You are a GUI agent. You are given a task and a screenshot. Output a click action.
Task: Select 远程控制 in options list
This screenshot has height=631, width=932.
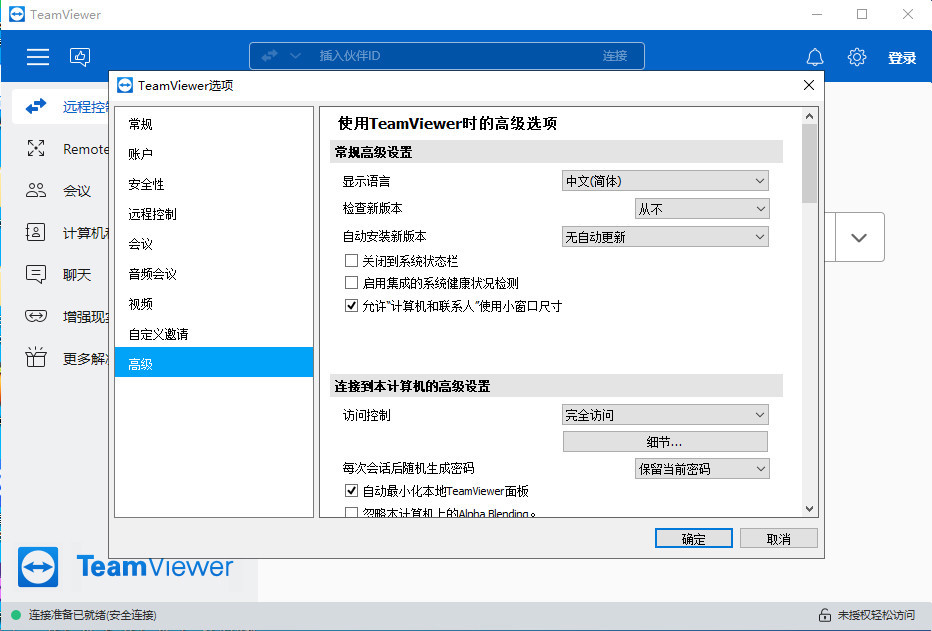pos(214,214)
